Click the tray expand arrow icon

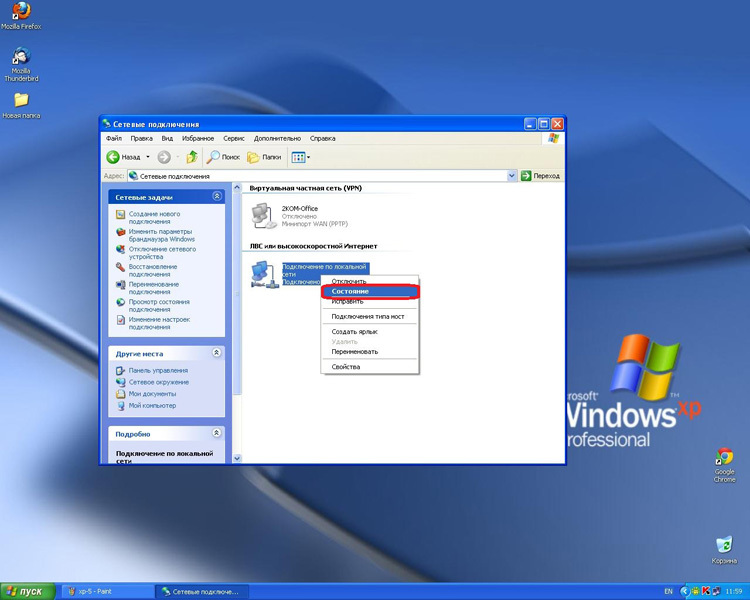pyautogui.click(x=685, y=591)
